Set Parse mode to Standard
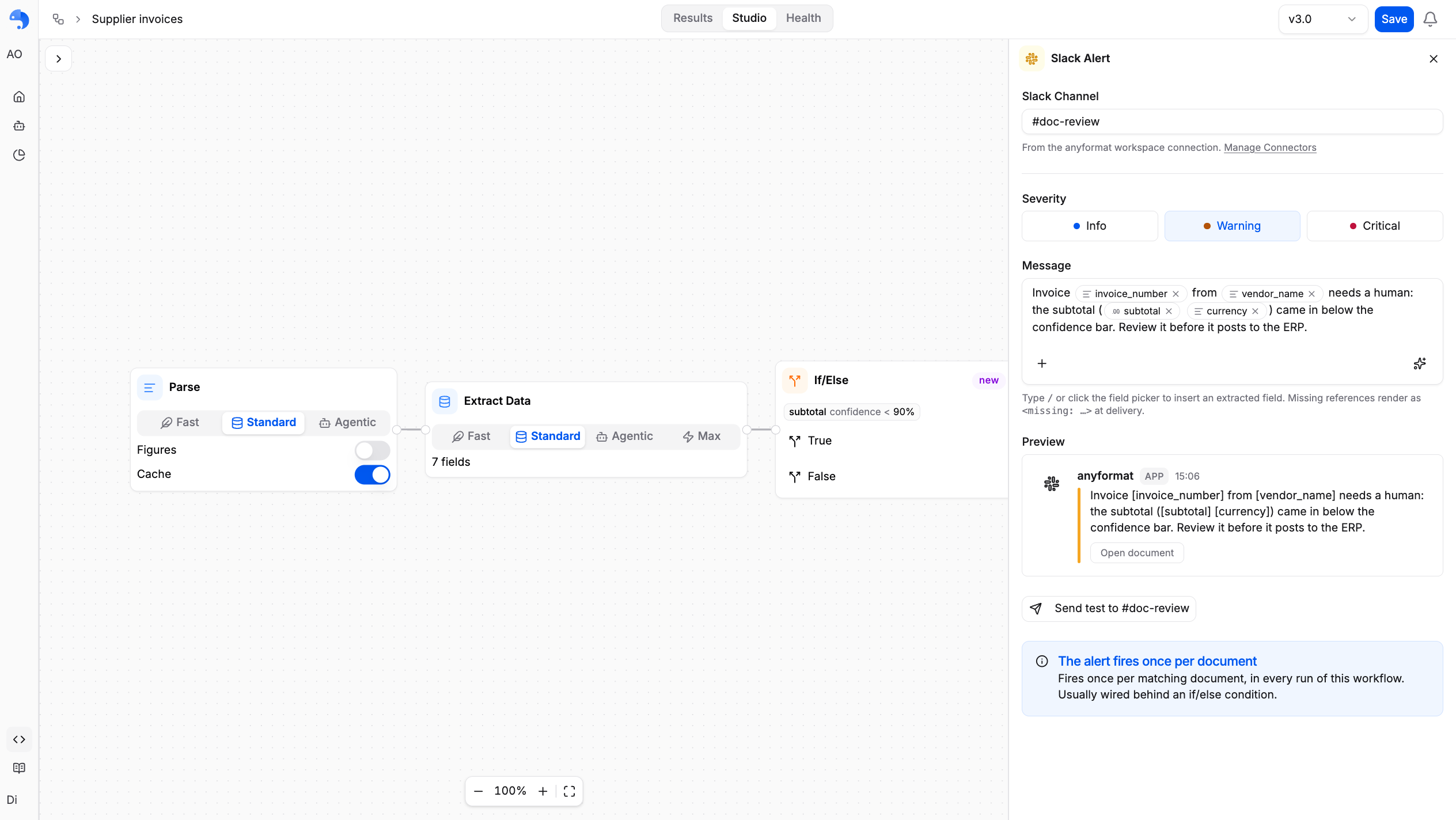The width and height of the screenshot is (1456, 820). tap(263, 423)
